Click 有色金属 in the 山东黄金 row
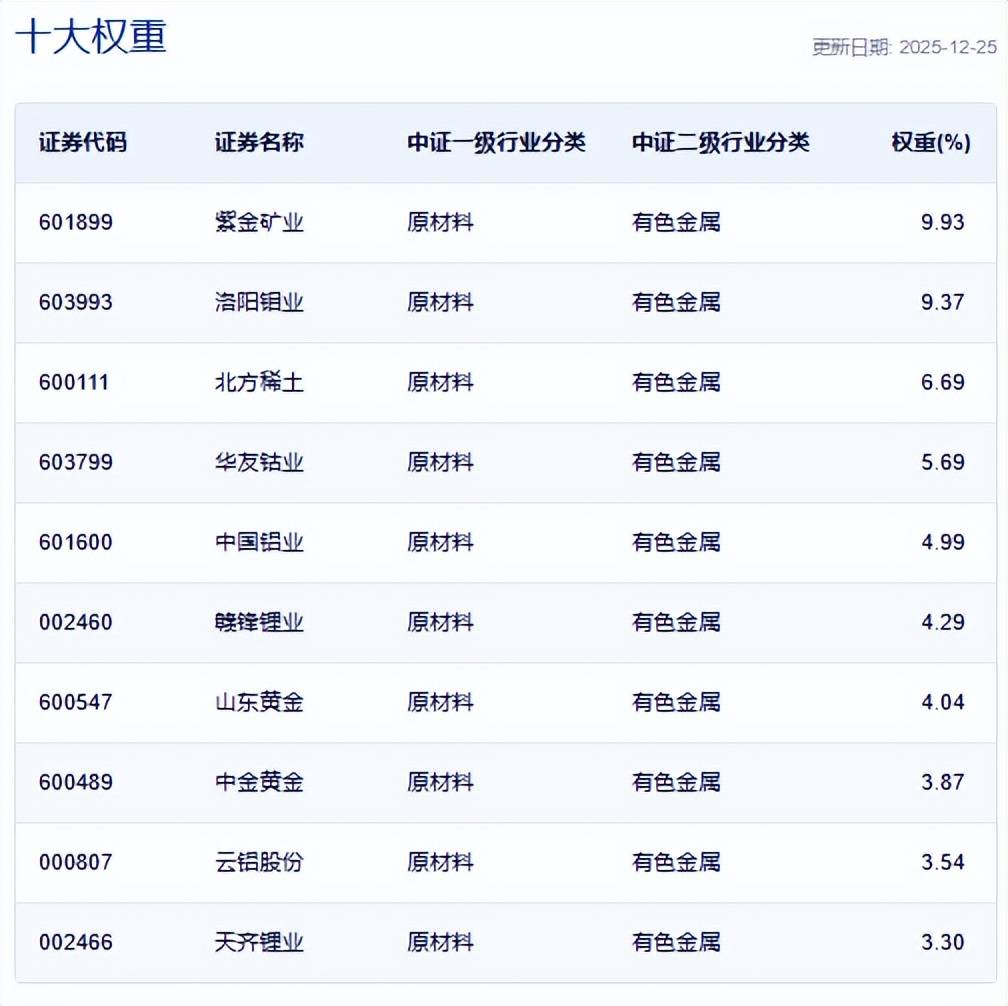1008x1006 pixels. click(x=676, y=702)
